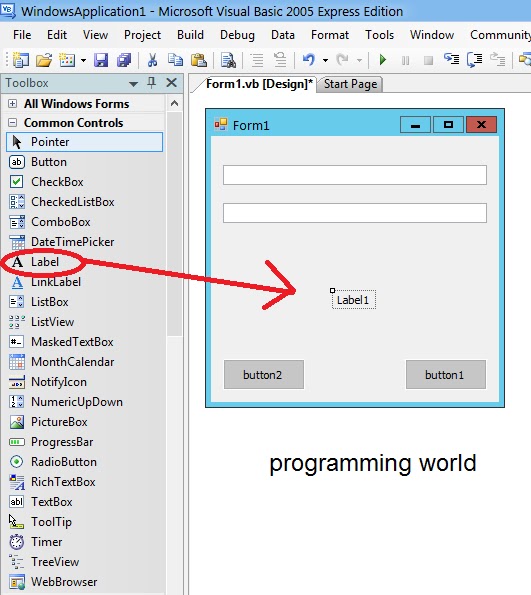Click the Add New Item toolbar icon
The width and height of the screenshot is (531, 595).
(67, 60)
